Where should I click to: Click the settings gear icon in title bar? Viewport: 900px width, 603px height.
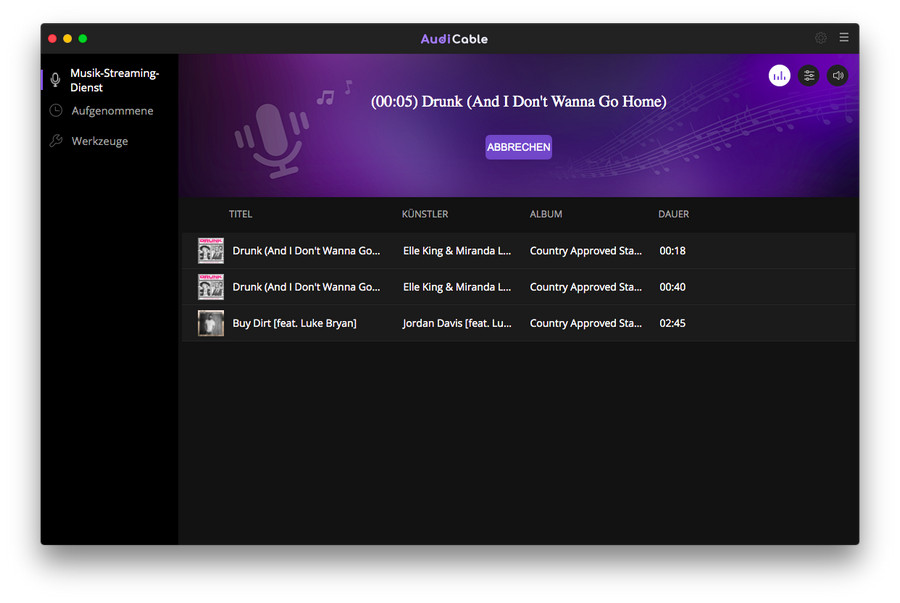tap(821, 38)
